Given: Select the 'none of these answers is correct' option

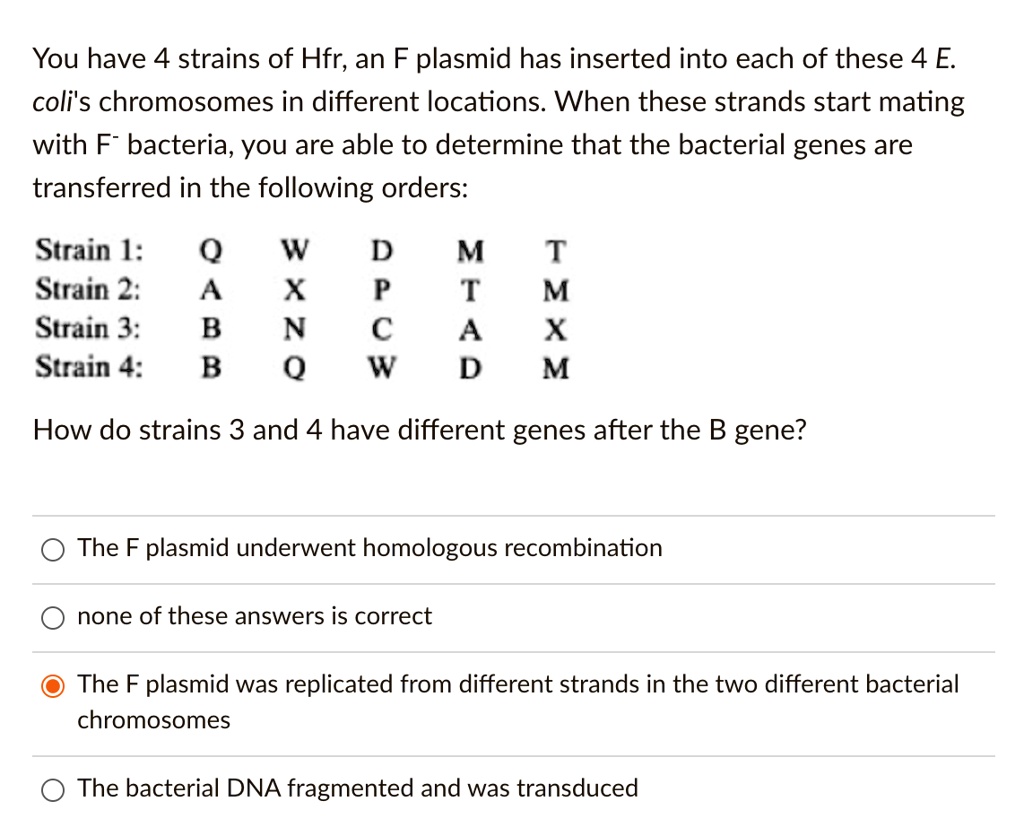Looking at the screenshot, I should coord(53,617).
